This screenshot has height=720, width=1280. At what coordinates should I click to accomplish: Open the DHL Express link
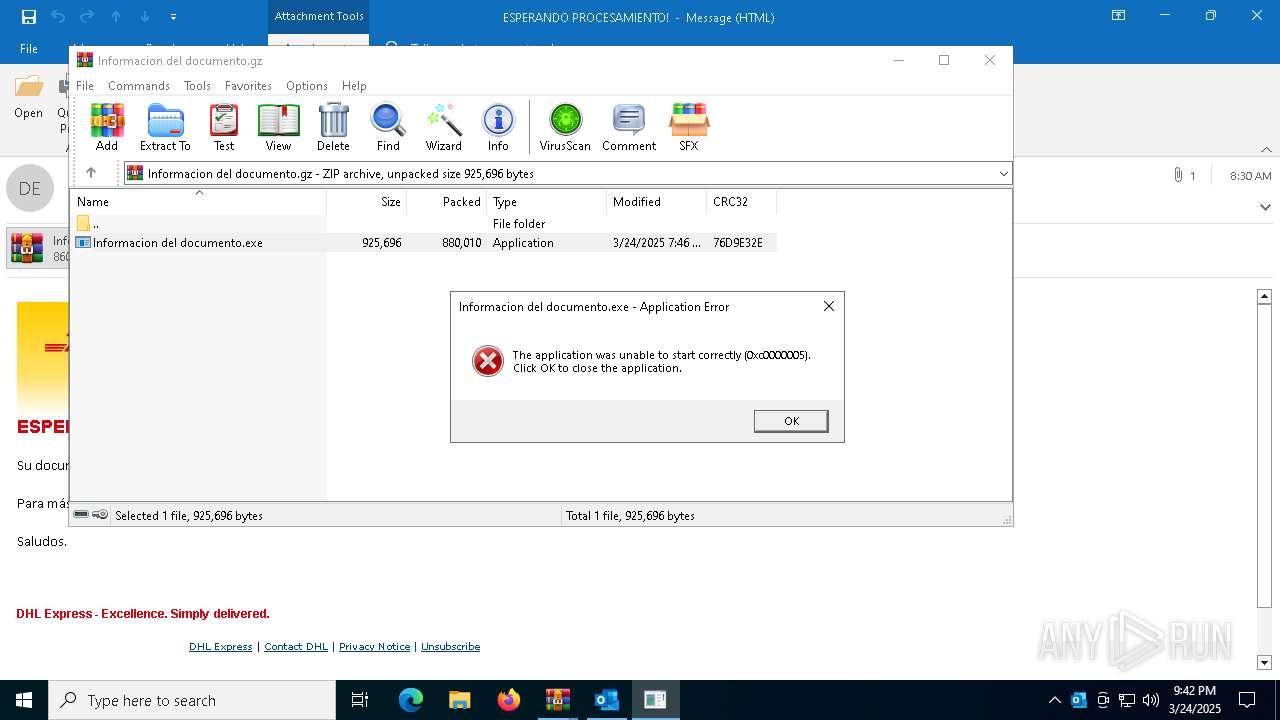pos(220,646)
